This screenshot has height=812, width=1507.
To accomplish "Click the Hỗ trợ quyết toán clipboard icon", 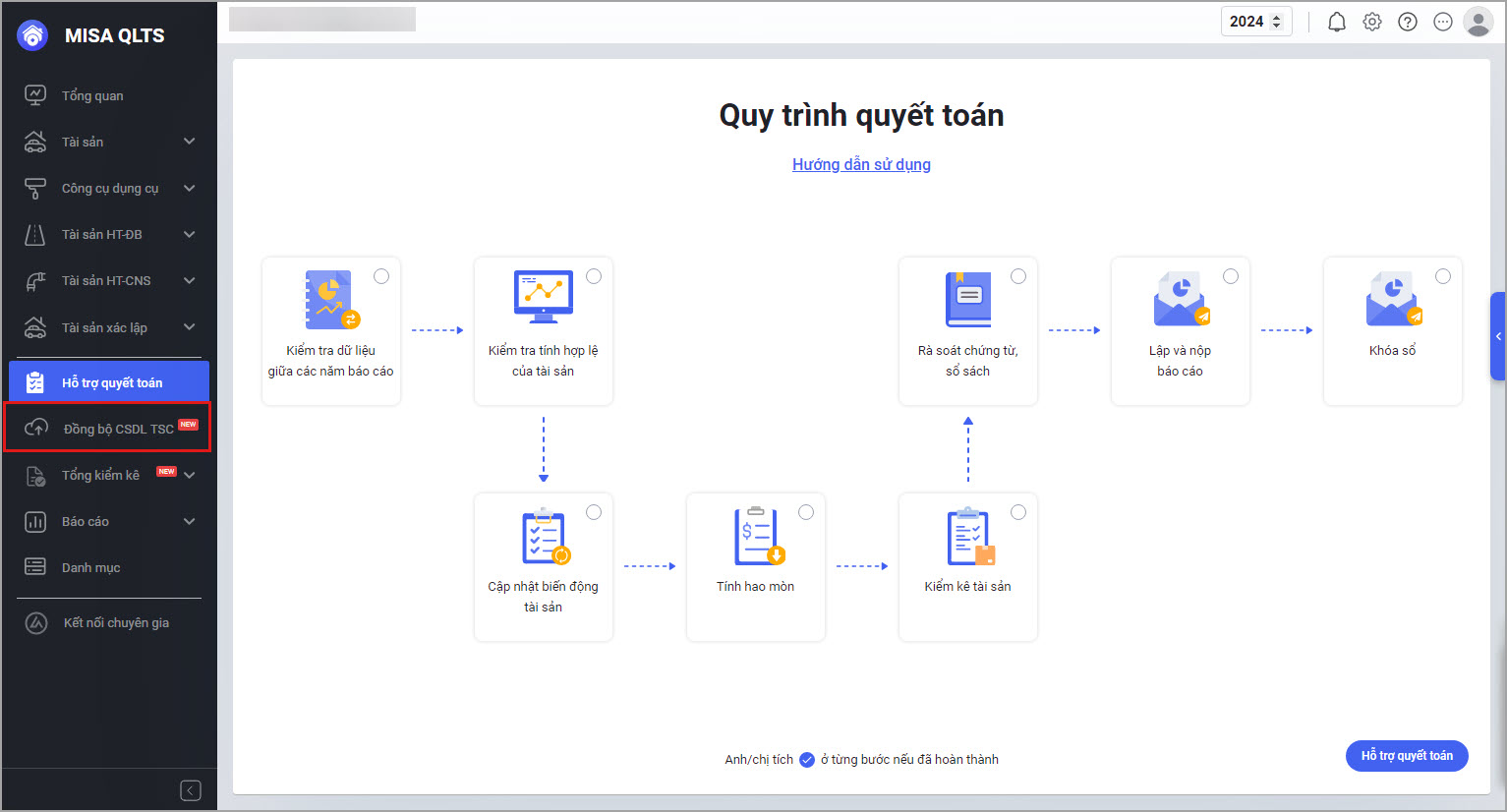I will [x=35, y=382].
